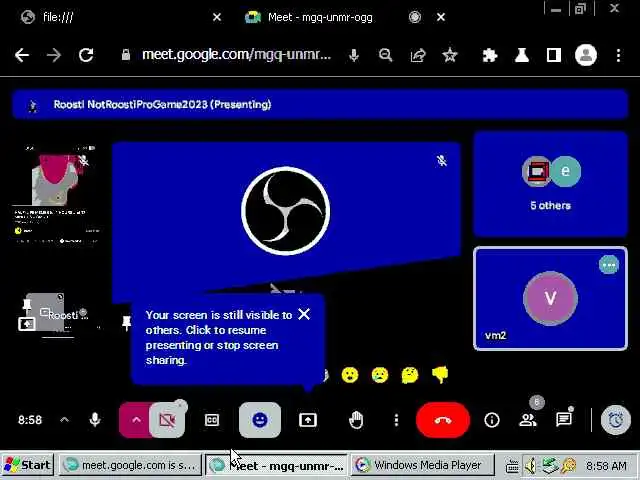Show the people participants panel
The width and height of the screenshot is (640, 480).
tap(528, 420)
